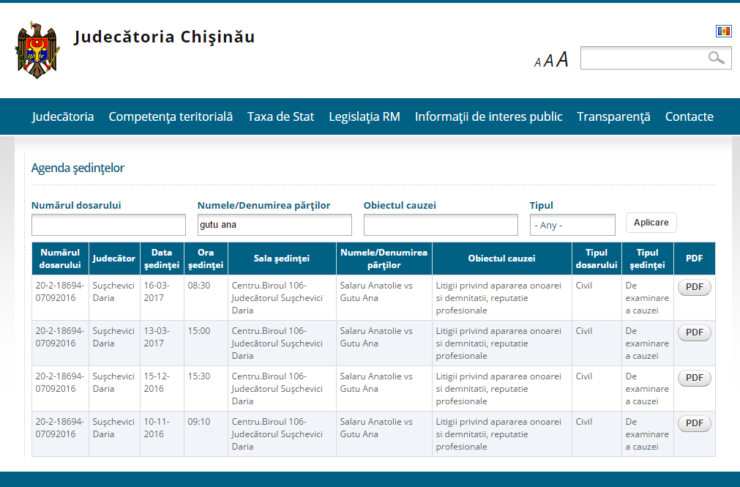Sort by Tipul ședinței column header
Image resolution: width=740 pixels, height=487 pixels.
coord(647,259)
